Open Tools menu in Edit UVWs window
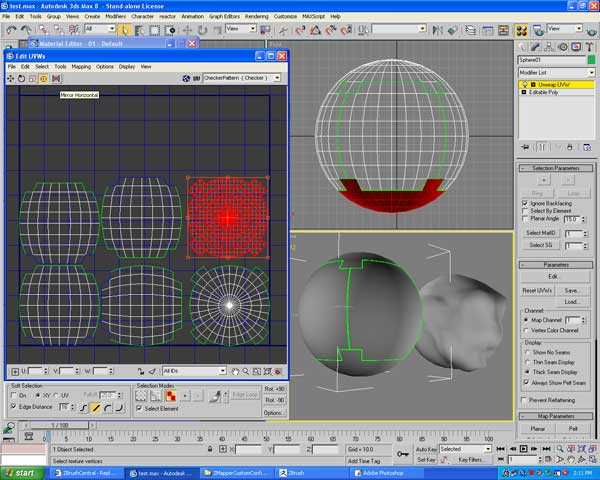This screenshot has height=480, width=600. [60, 67]
